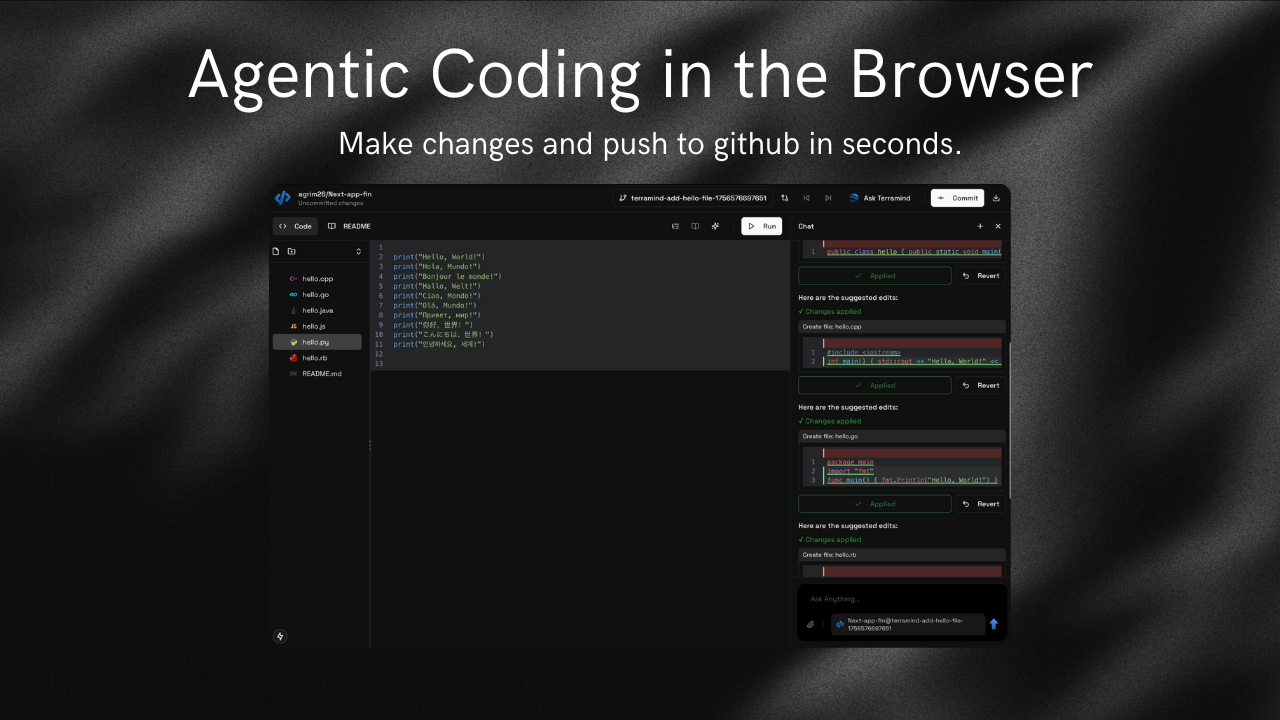Screen dimensions: 1280x720
Task: Create a new file in the explorer panel
Action: click(276, 251)
